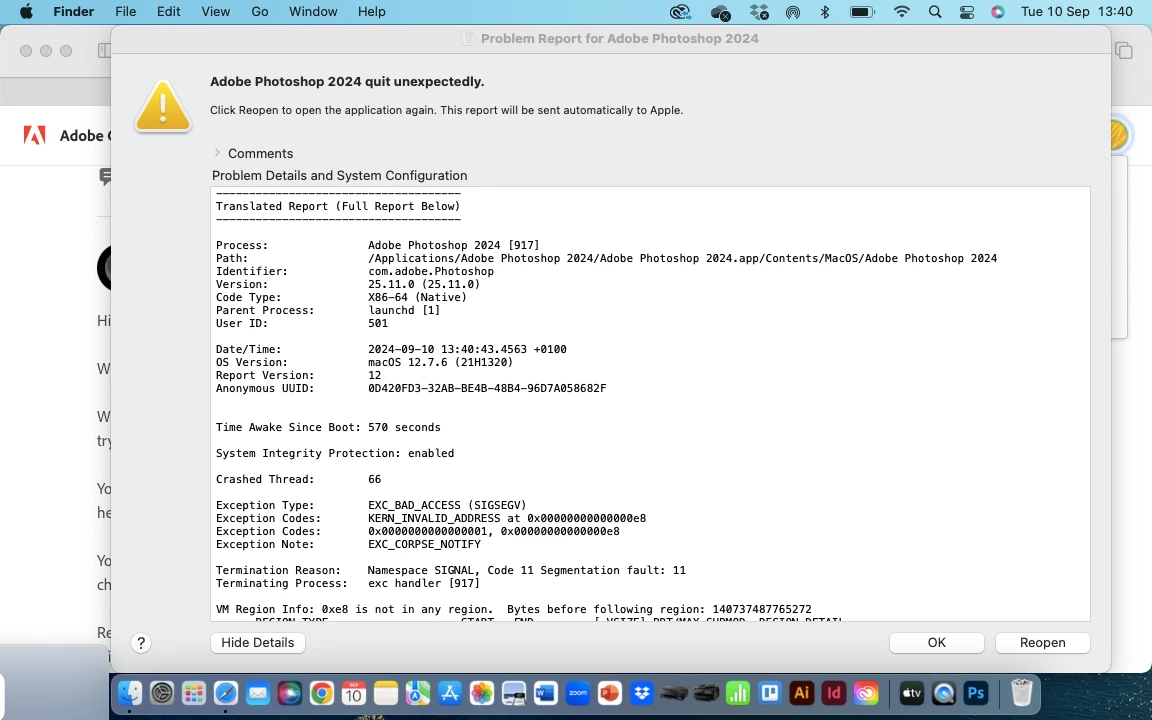This screenshot has width=1152, height=720.
Task: Open Numbers in the Dock
Action: point(738,693)
